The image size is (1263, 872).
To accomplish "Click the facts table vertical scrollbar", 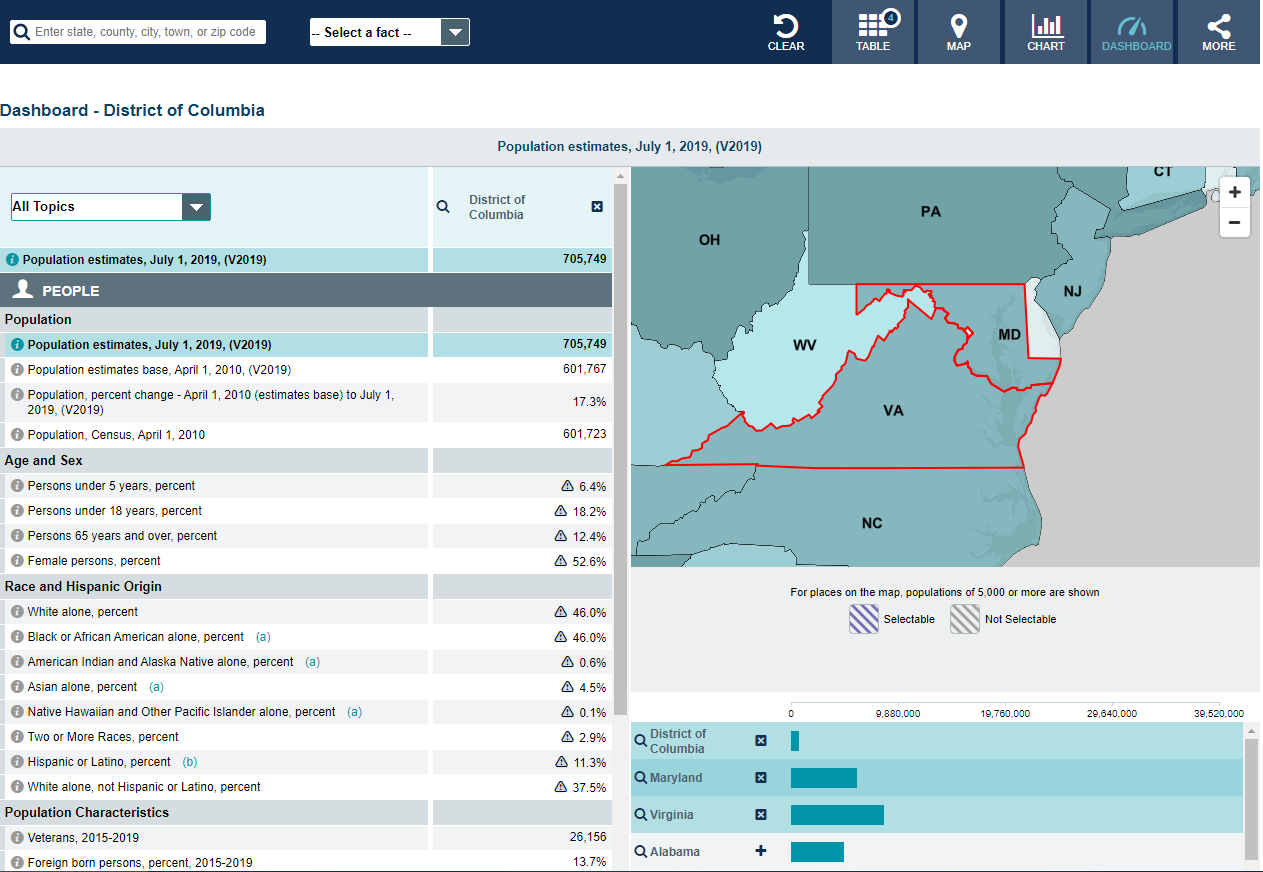I will tap(620, 450).
